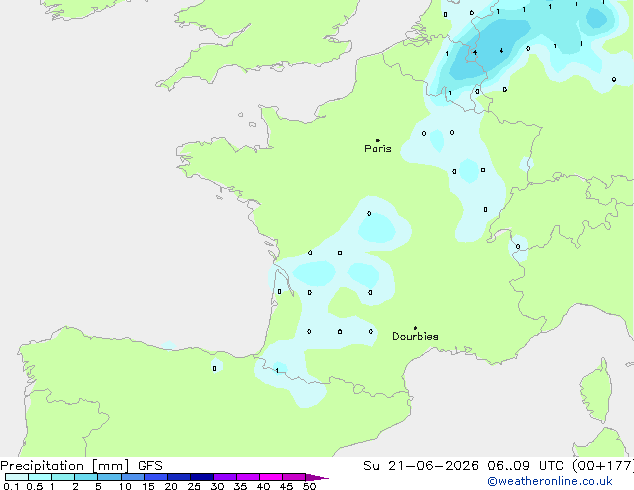634x490 pixels.
Task: Pick the palest legend swatch starting at 0.1
Action: (x=17, y=477)
